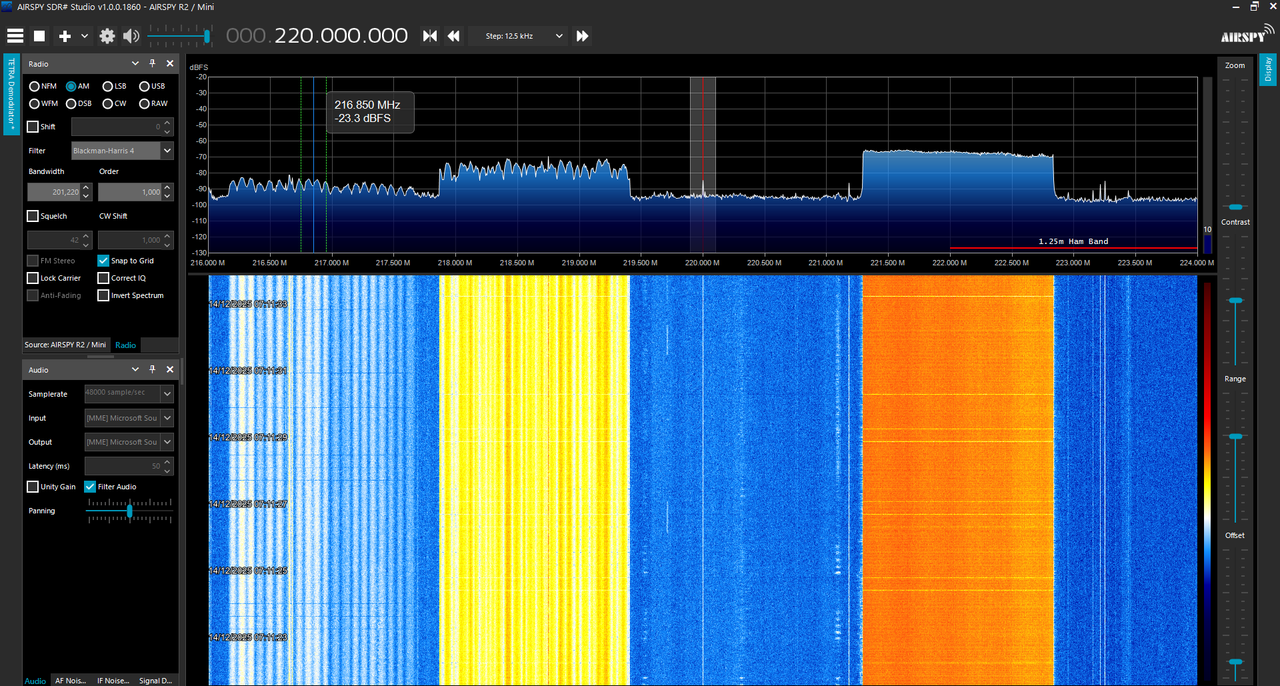Click the Bandwidth value field
This screenshot has height=686, width=1280.
[61, 192]
